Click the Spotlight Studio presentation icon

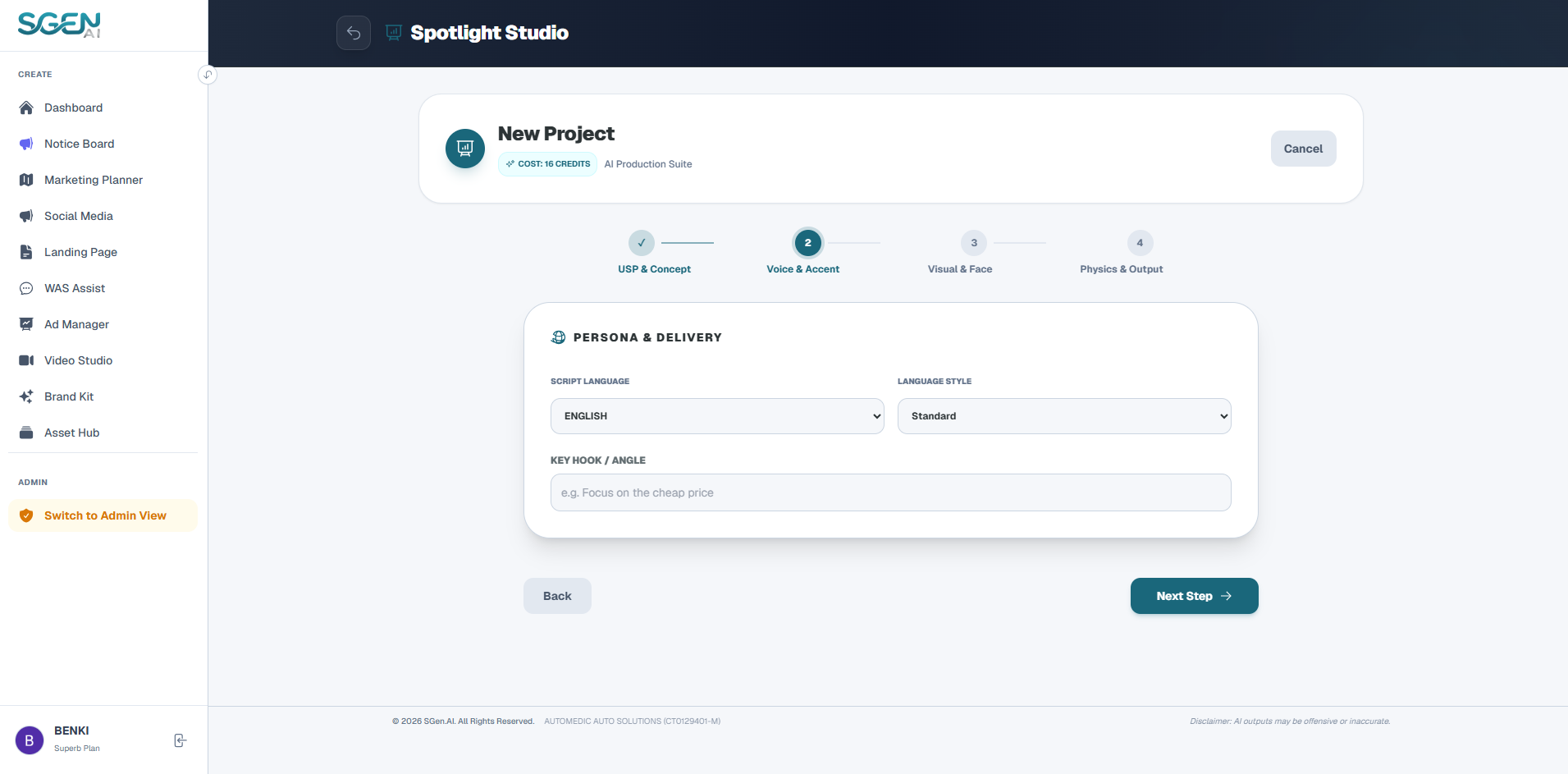[394, 33]
